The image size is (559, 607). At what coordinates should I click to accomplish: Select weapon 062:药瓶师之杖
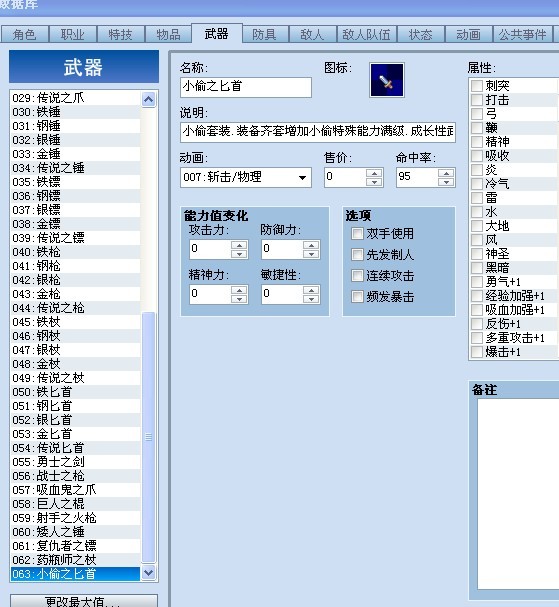pos(75,560)
